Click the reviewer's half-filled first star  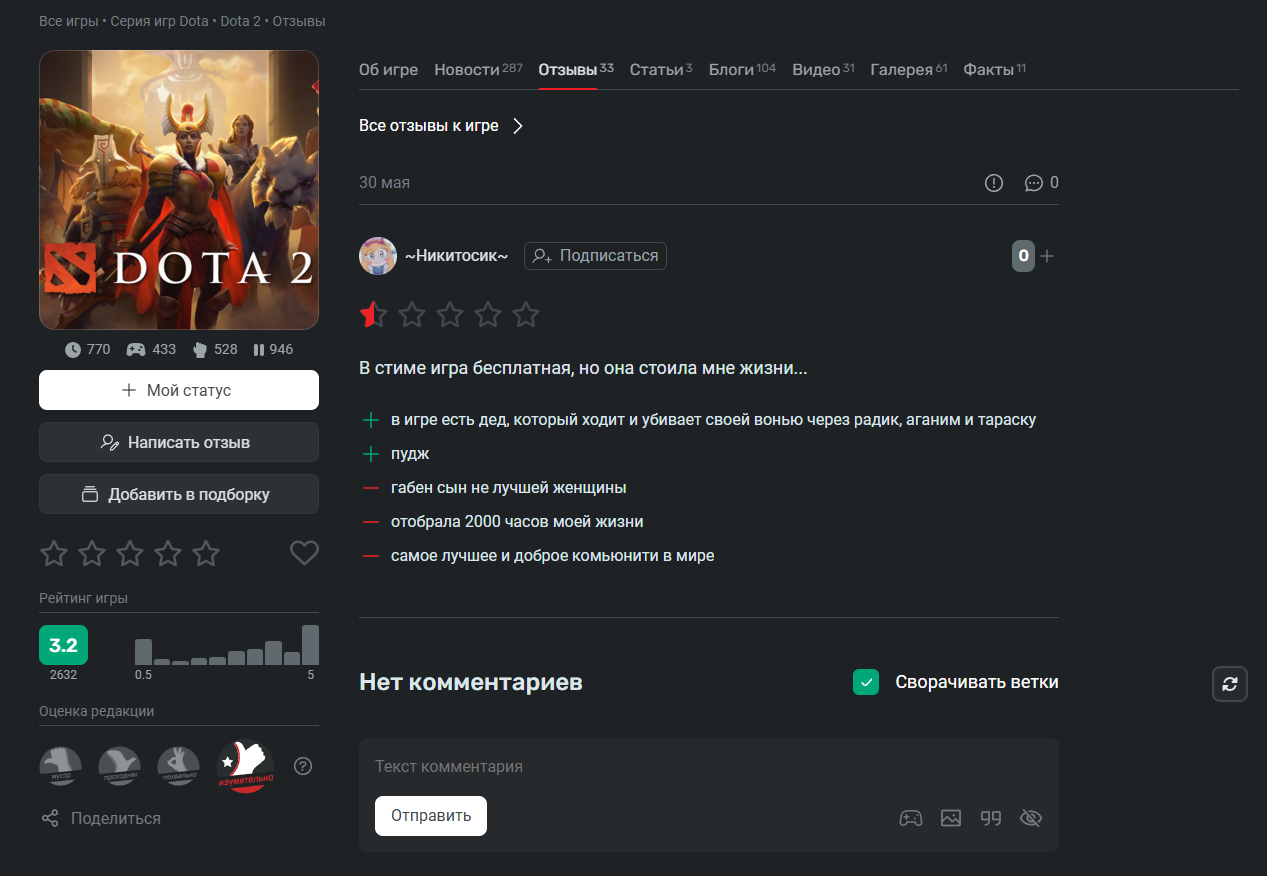click(x=373, y=315)
